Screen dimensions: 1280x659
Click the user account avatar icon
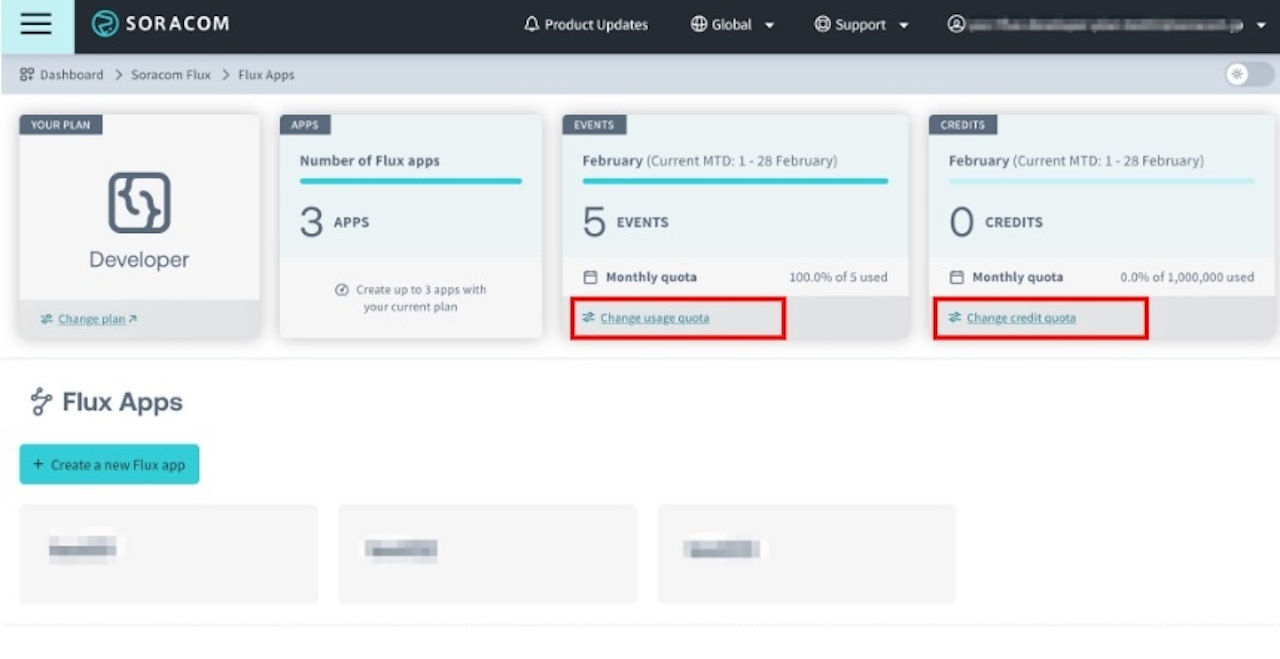coord(957,25)
